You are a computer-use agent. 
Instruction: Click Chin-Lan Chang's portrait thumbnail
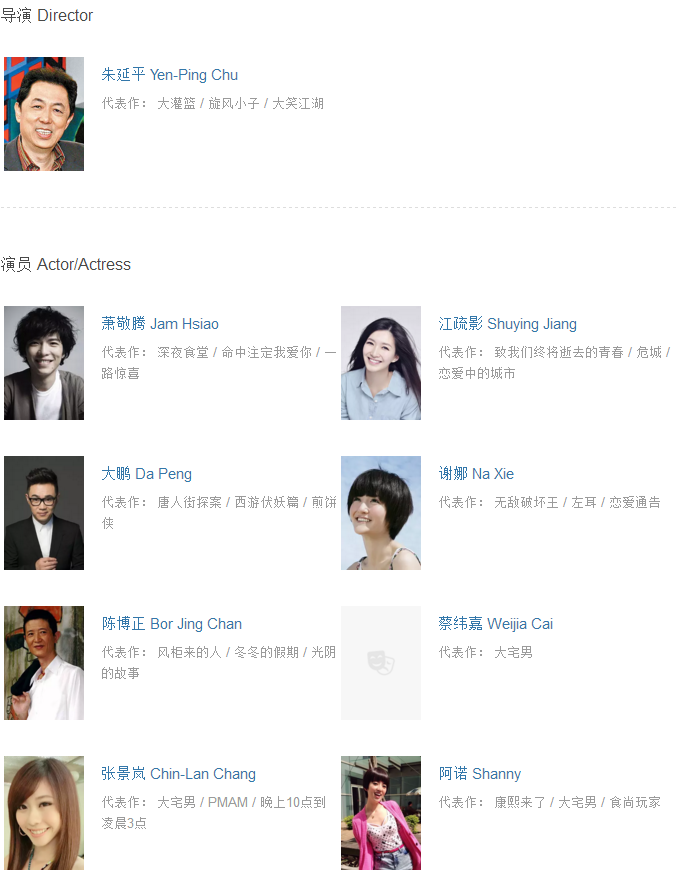tap(44, 813)
